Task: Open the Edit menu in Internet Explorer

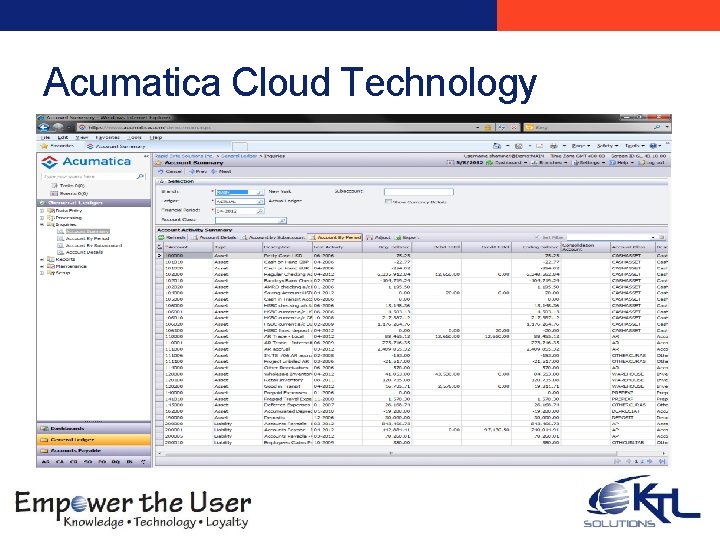Action: (62, 137)
